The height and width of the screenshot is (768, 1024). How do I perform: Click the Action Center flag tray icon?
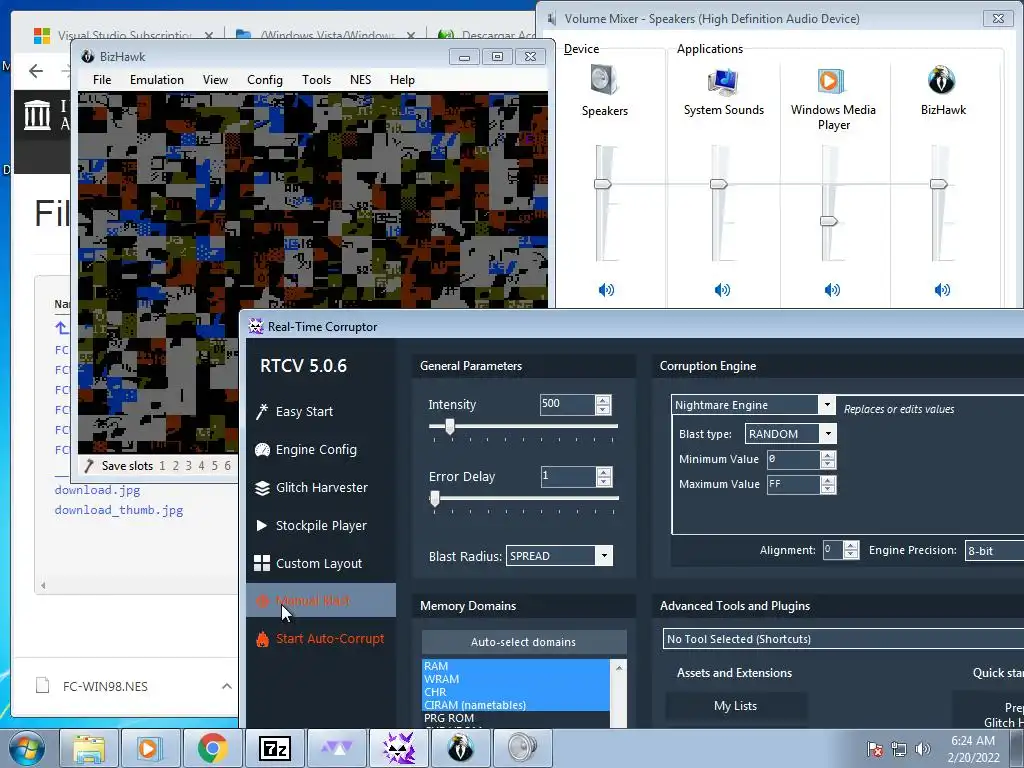pos(875,749)
